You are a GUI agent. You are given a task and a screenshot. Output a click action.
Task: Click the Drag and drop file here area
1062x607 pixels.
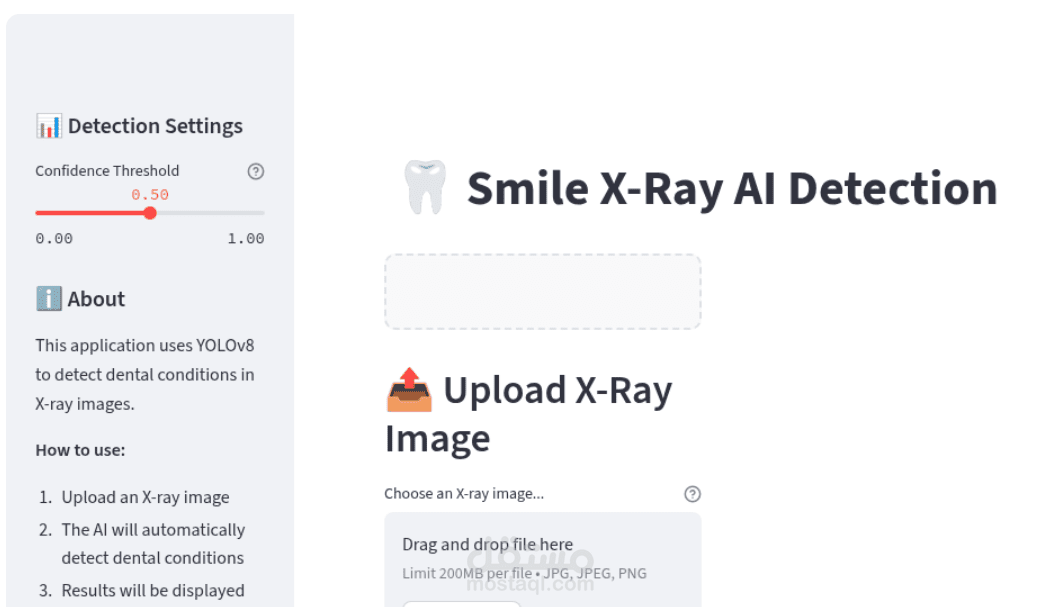click(487, 544)
